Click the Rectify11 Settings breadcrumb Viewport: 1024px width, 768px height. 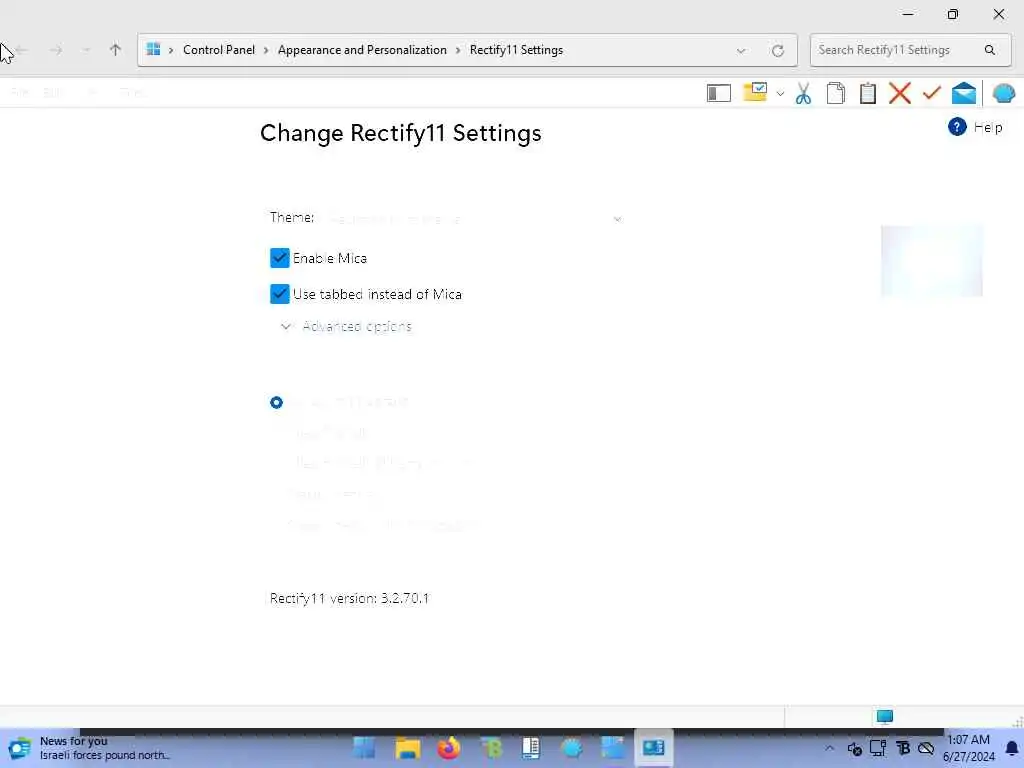click(x=516, y=50)
